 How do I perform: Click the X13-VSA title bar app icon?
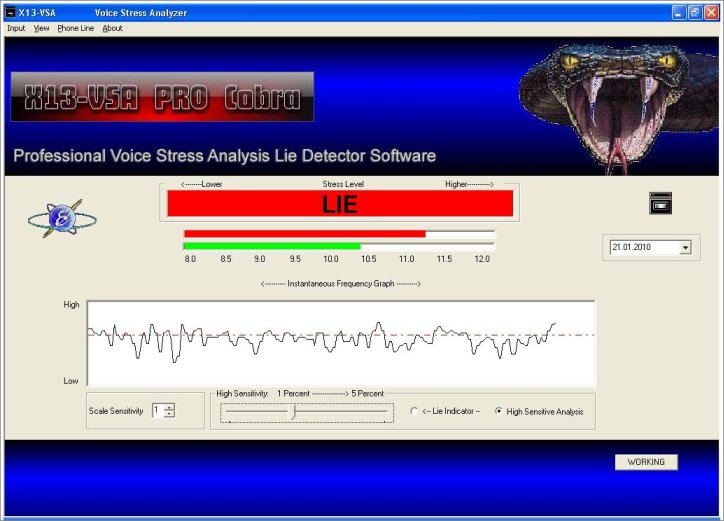click(x=10, y=12)
